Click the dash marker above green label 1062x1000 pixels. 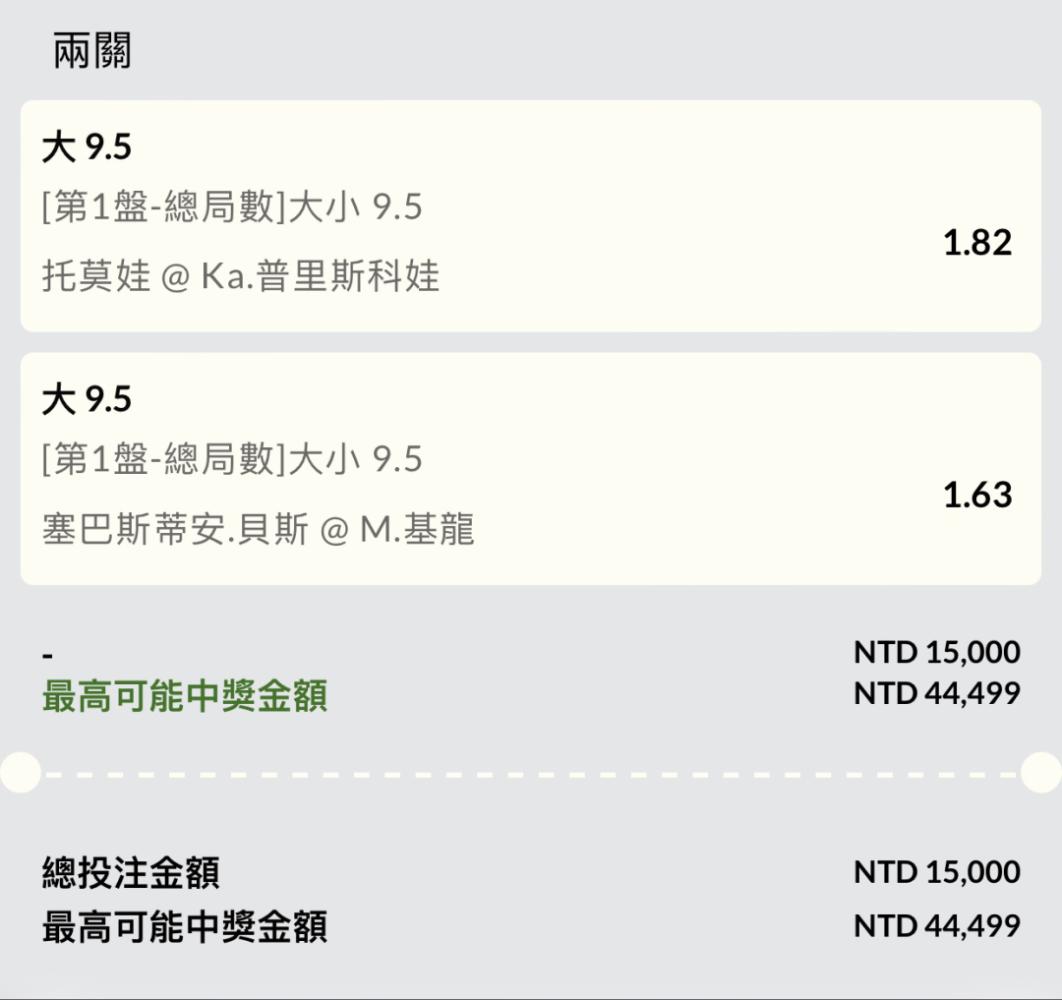pyautogui.click(x=47, y=655)
